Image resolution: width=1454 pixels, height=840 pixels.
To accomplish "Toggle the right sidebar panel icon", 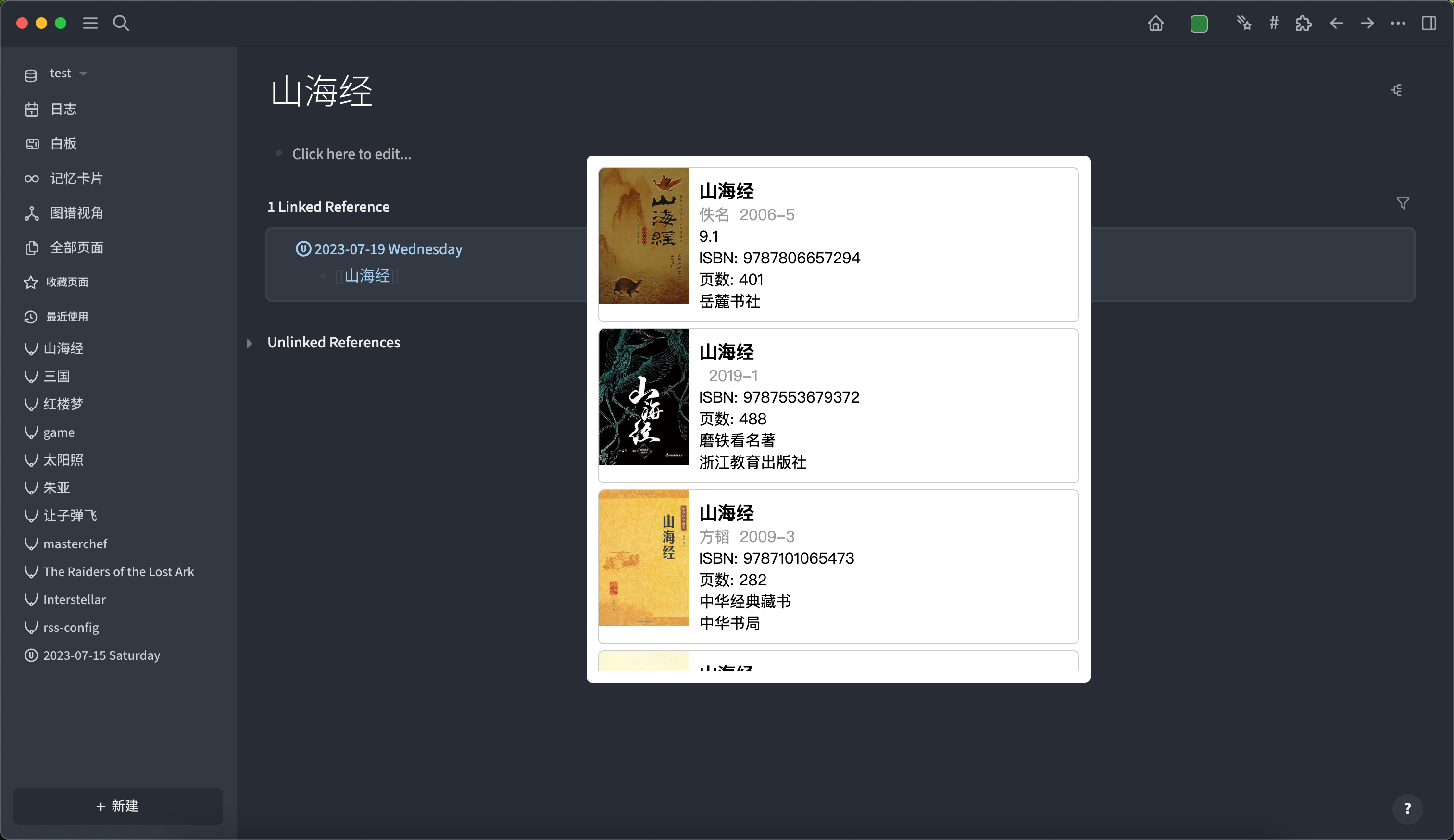I will coord(1429,24).
